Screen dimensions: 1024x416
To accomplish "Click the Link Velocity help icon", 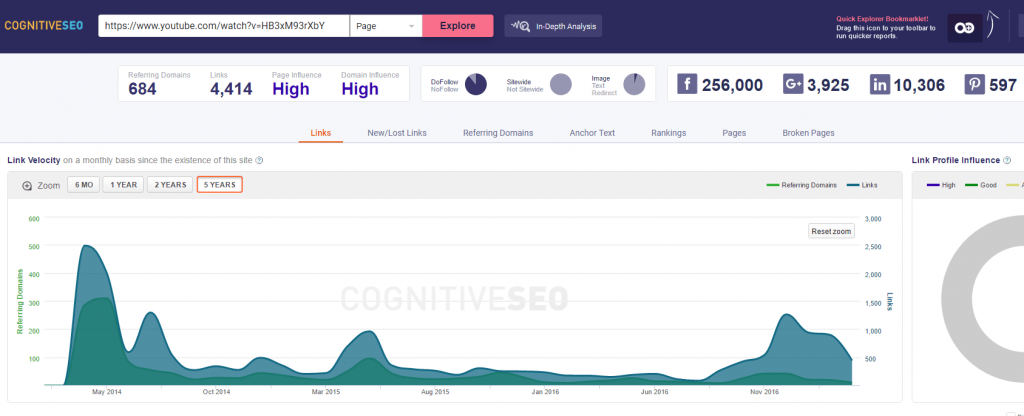I will click(x=259, y=160).
